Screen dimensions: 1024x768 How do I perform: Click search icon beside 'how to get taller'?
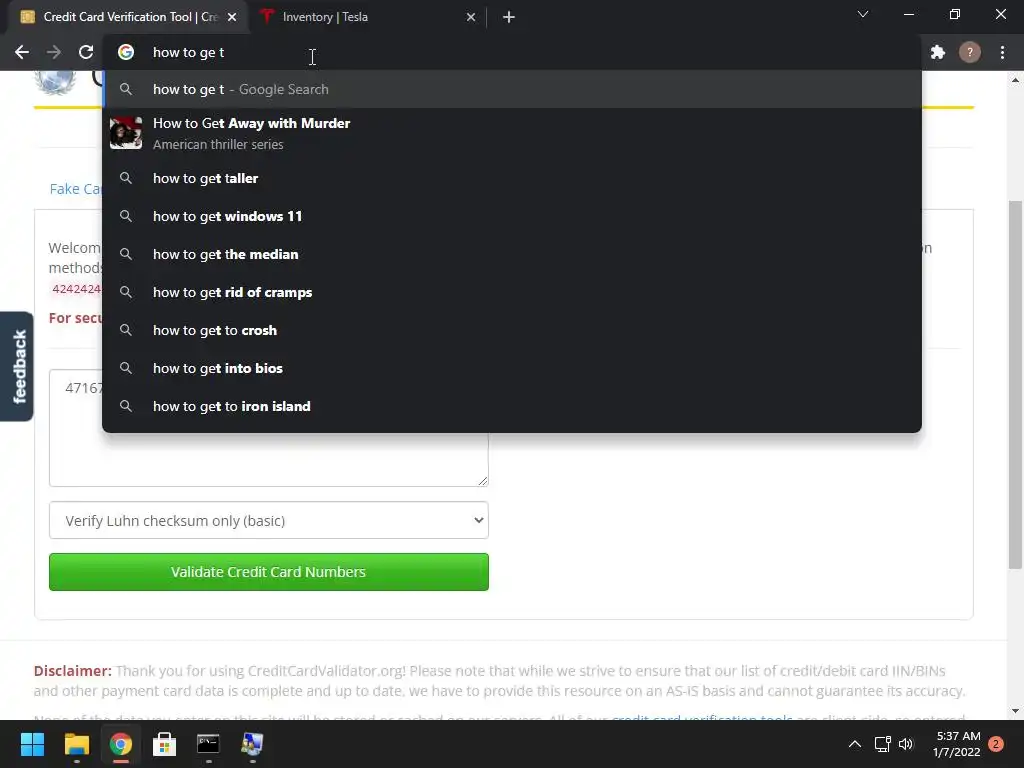coord(126,178)
